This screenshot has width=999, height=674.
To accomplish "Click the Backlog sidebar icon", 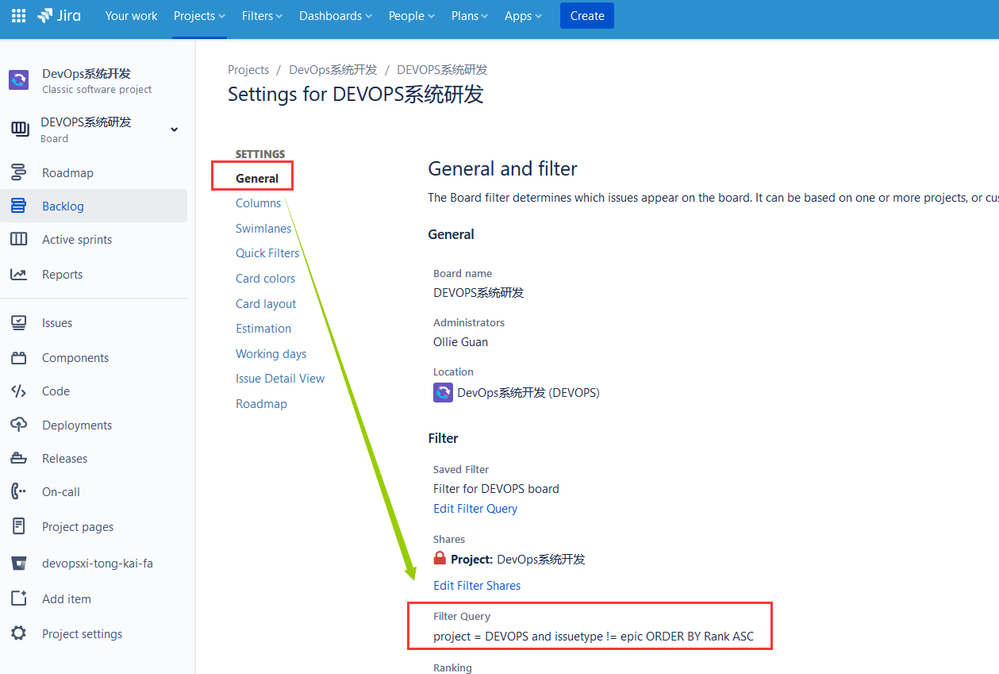I will click(x=18, y=205).
